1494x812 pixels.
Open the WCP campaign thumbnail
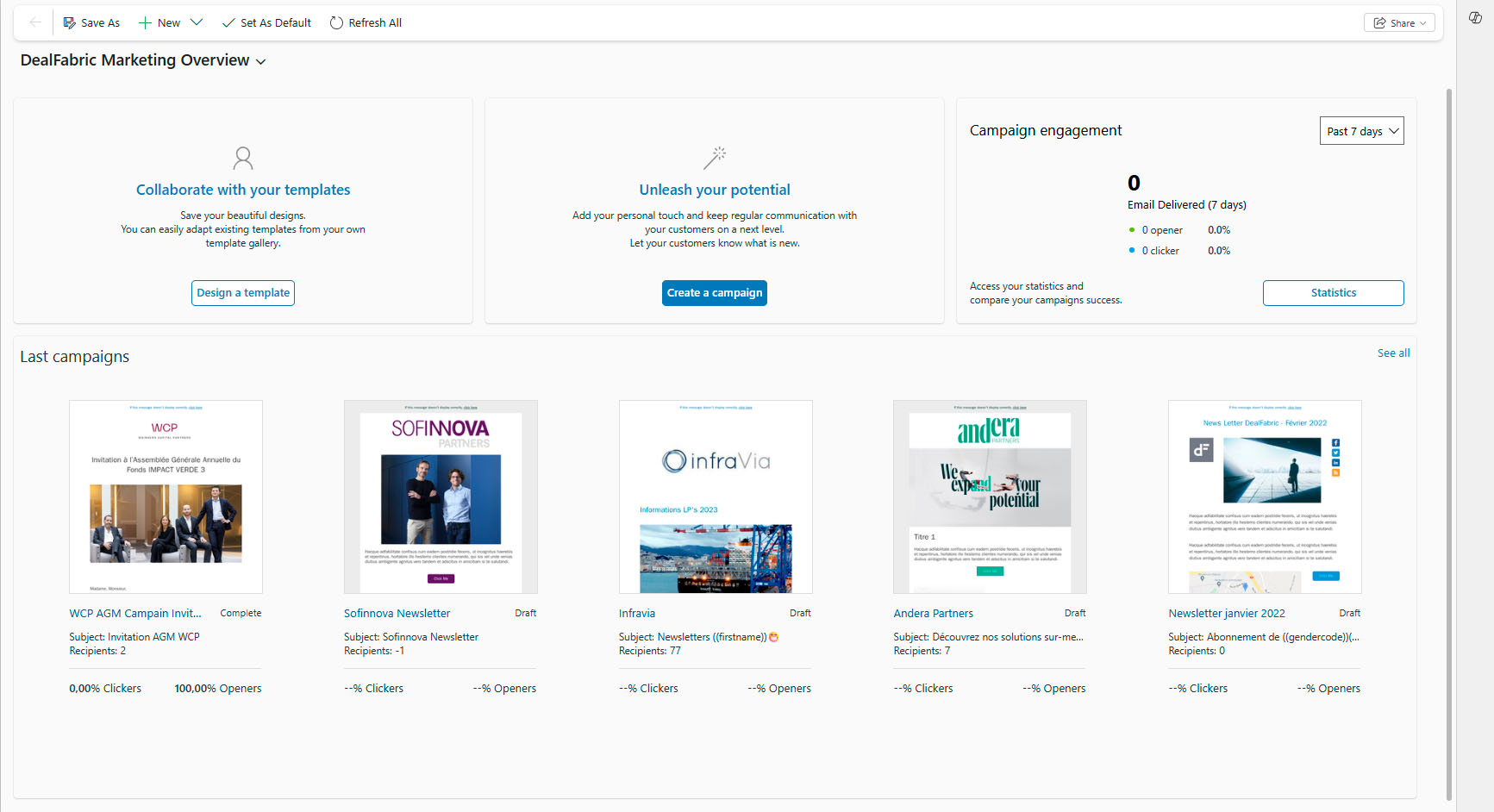[166, 497]
